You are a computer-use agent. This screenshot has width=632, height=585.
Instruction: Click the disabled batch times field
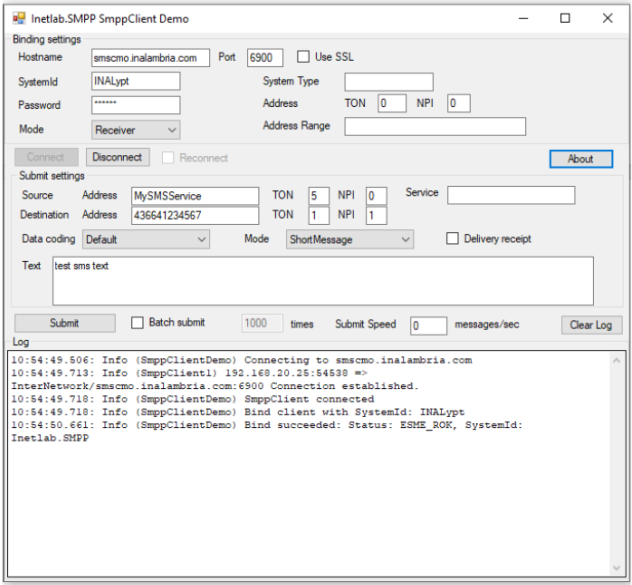coord(262,323)
